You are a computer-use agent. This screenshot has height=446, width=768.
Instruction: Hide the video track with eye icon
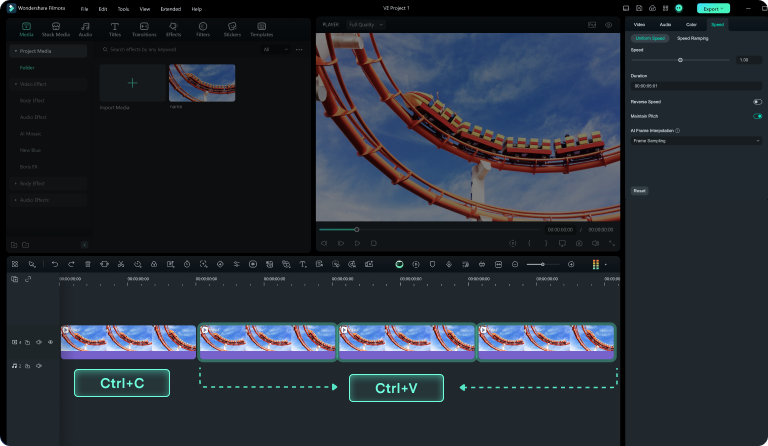point(50,342)
